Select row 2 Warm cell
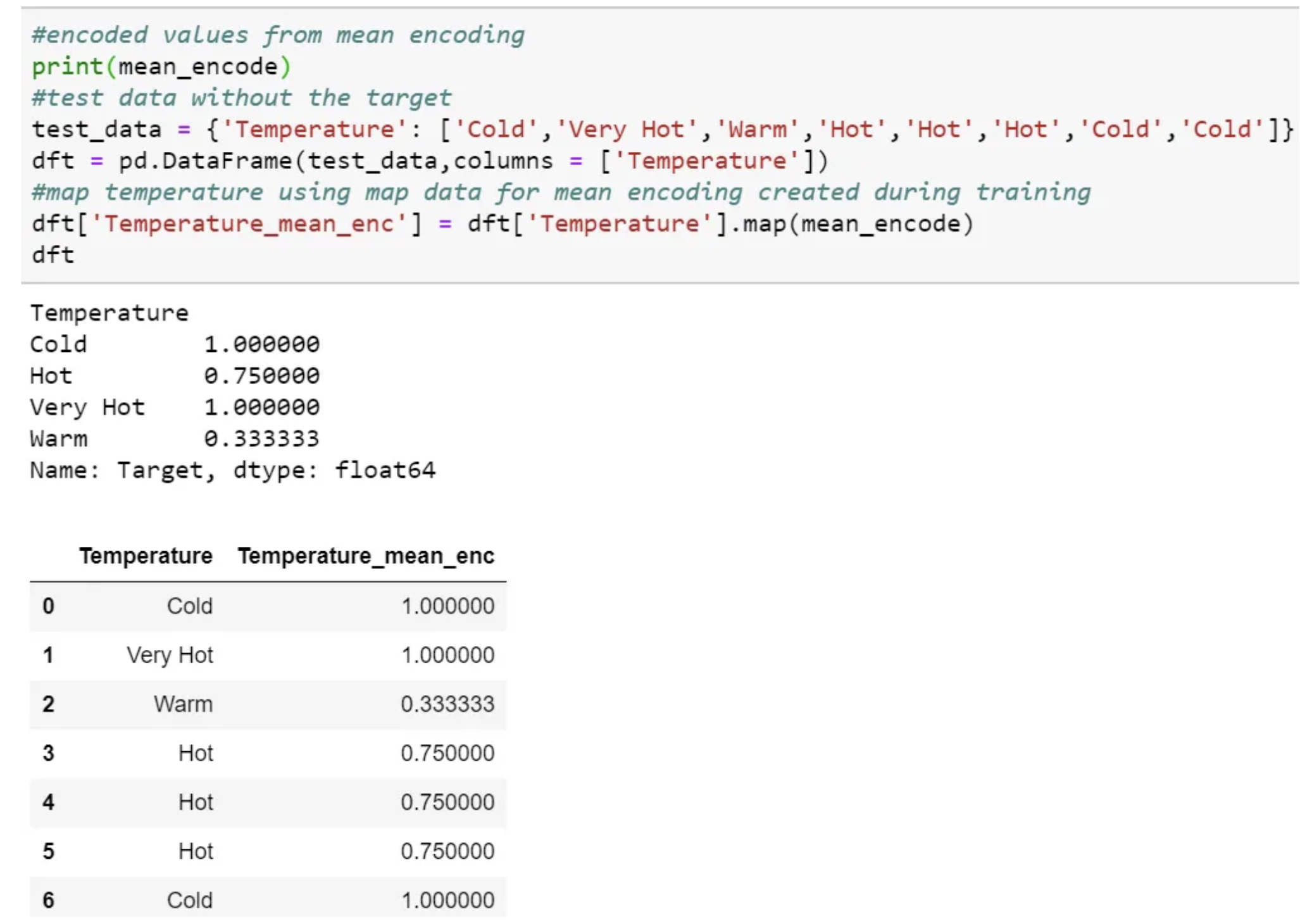Image resolution: width=1300 pixels, height=924 pixels. point(183,704)
